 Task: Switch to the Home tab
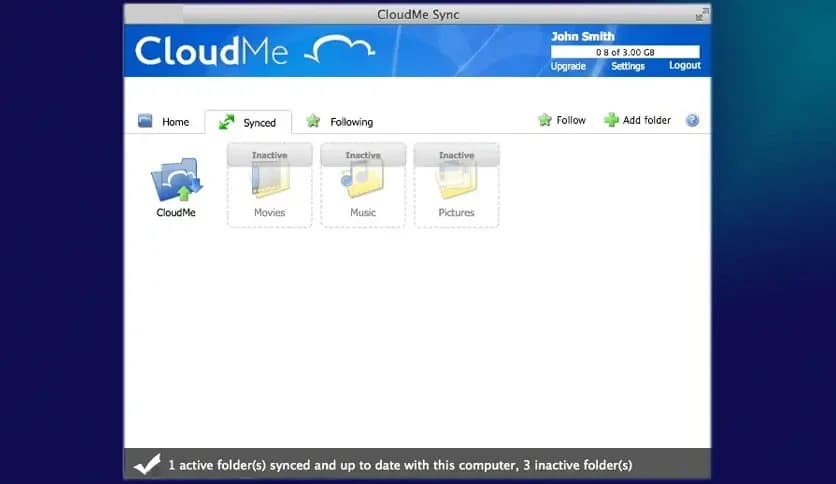[163, 122]
